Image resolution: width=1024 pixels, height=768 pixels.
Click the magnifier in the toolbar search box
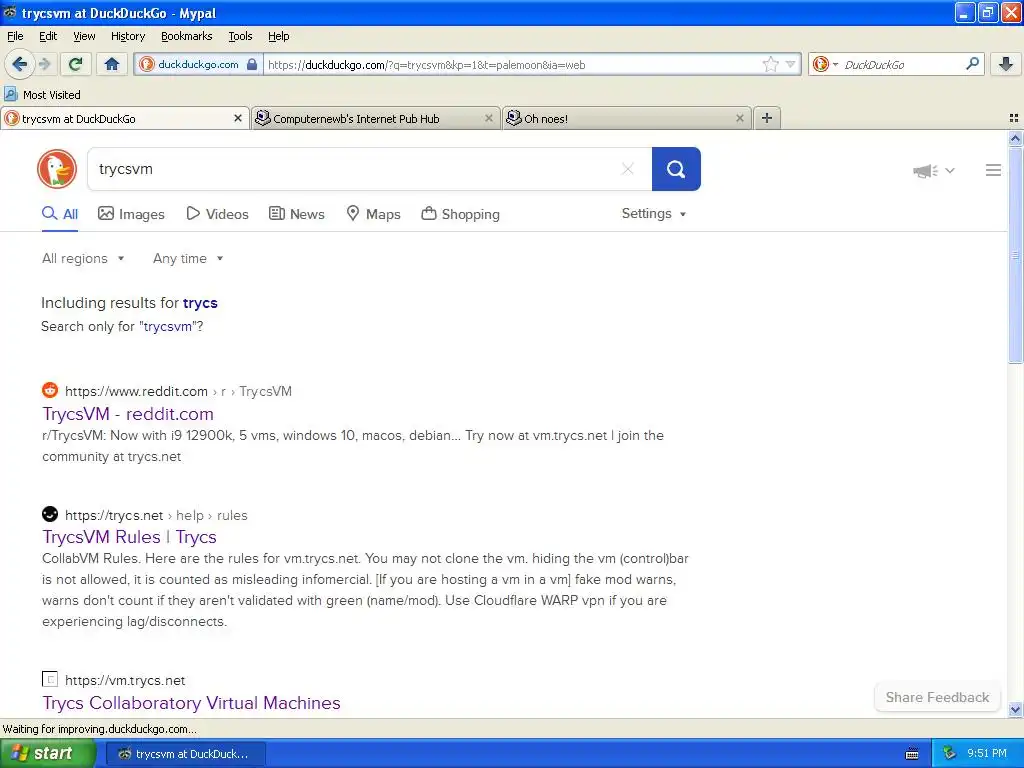point(972,64)
